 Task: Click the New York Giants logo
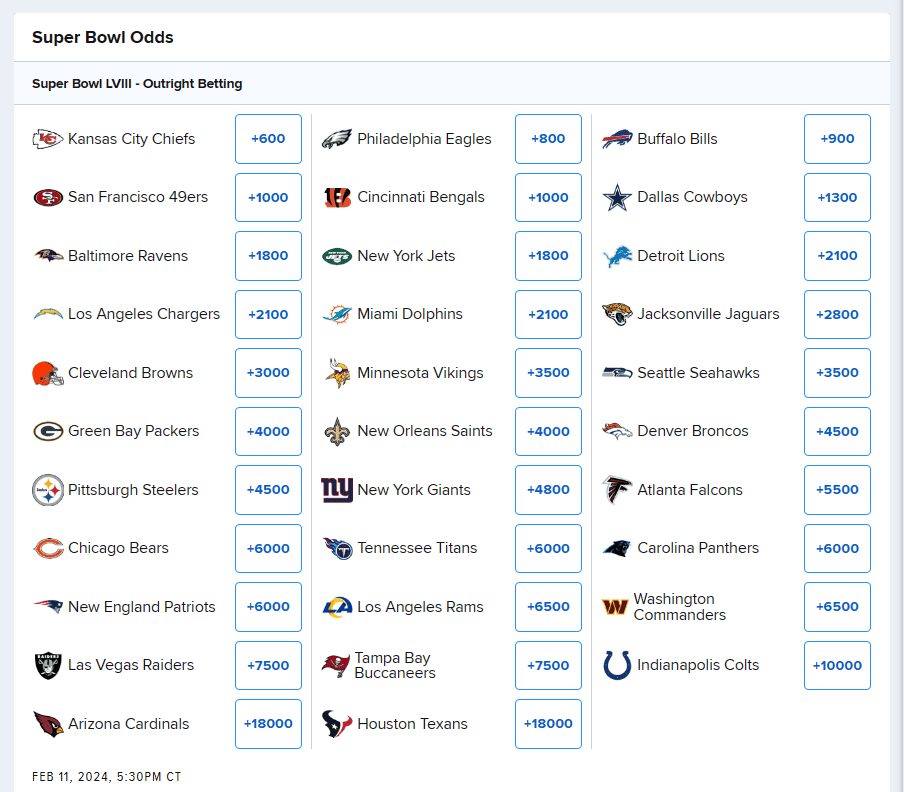coord(337,490)
